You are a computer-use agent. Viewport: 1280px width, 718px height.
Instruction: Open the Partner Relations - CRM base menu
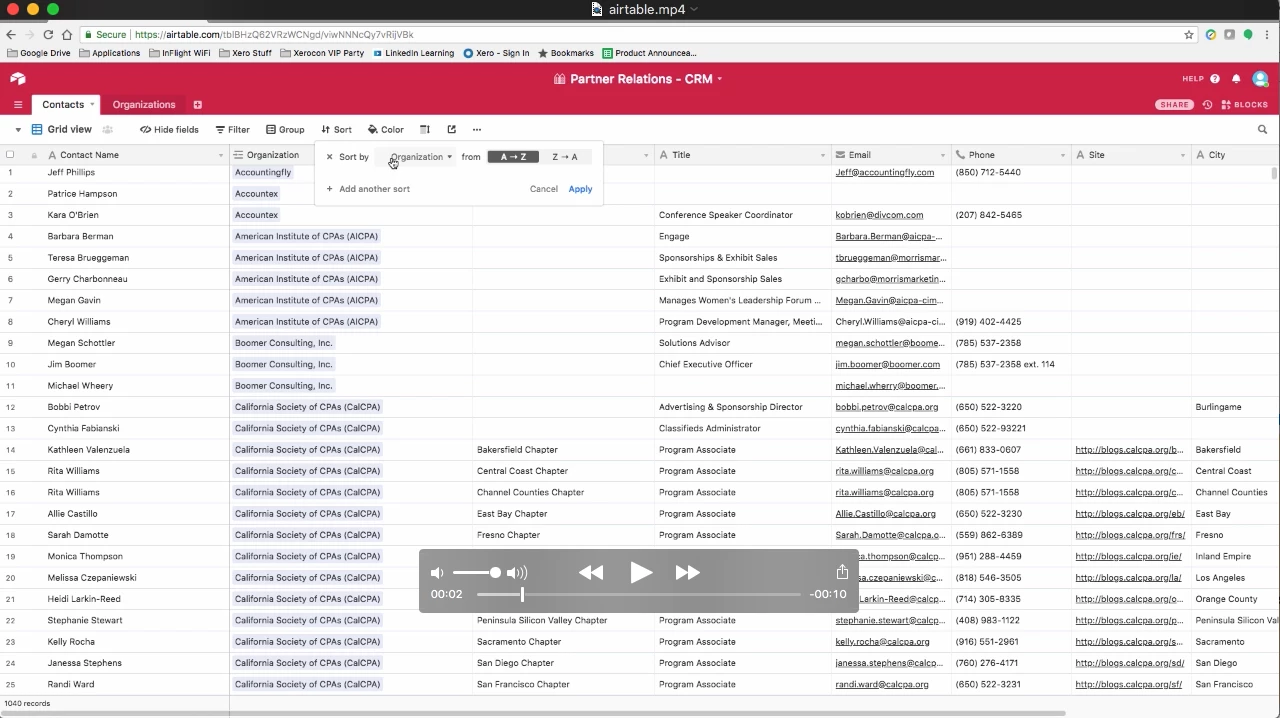[x=638, y=79]
